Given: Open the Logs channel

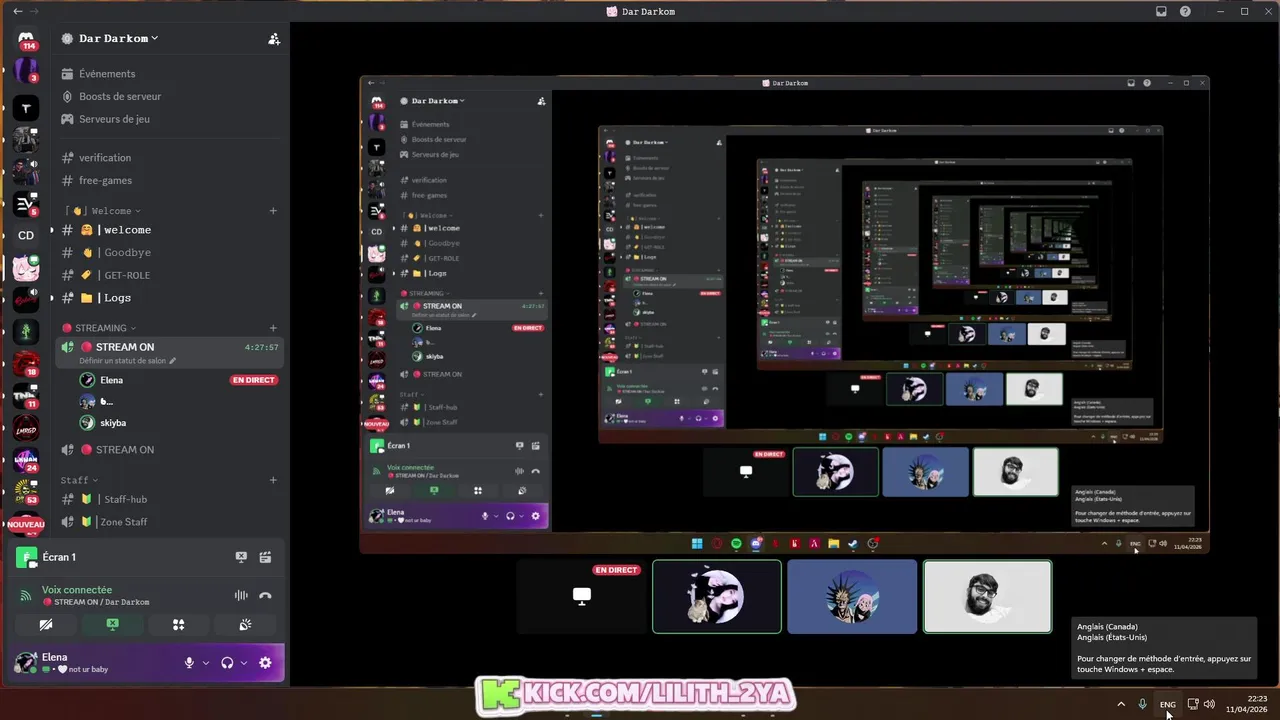Looking at the screenshot, I should click(x=170, y=298).
